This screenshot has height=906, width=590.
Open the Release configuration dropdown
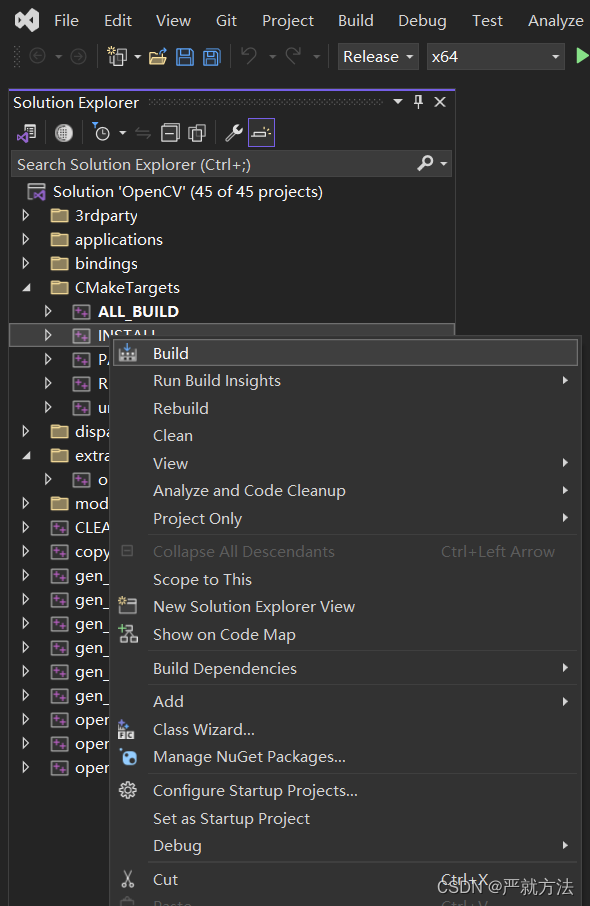tap(377, 56)
